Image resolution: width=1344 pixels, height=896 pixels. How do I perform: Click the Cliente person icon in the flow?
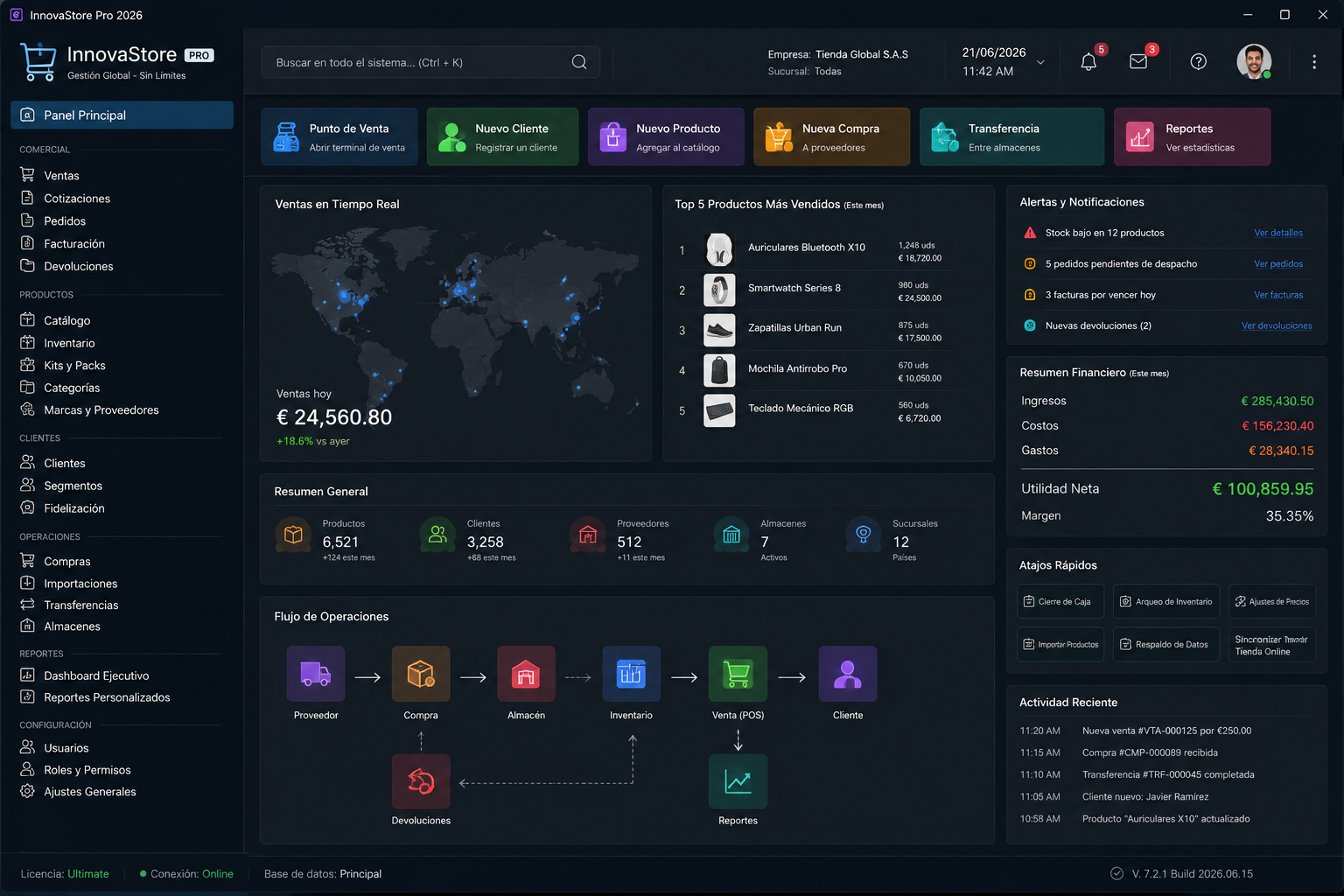[848, 674]
